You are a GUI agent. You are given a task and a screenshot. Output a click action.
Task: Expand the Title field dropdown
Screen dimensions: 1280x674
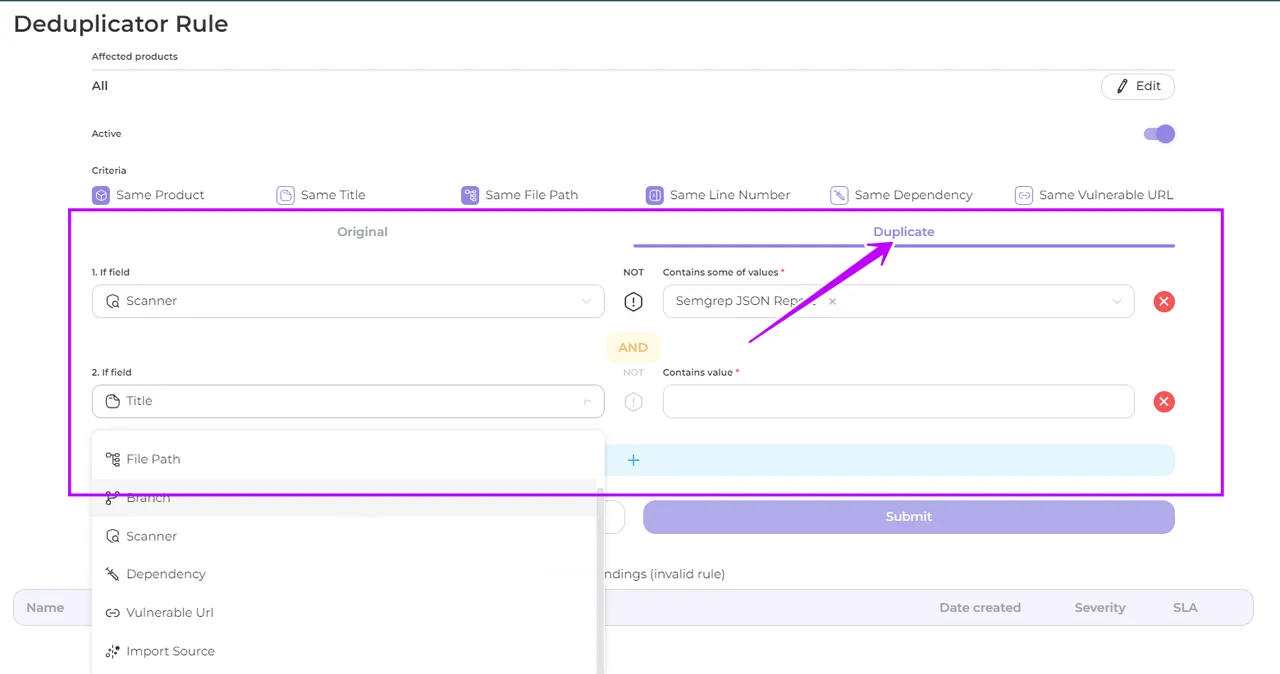pos(348,401)
